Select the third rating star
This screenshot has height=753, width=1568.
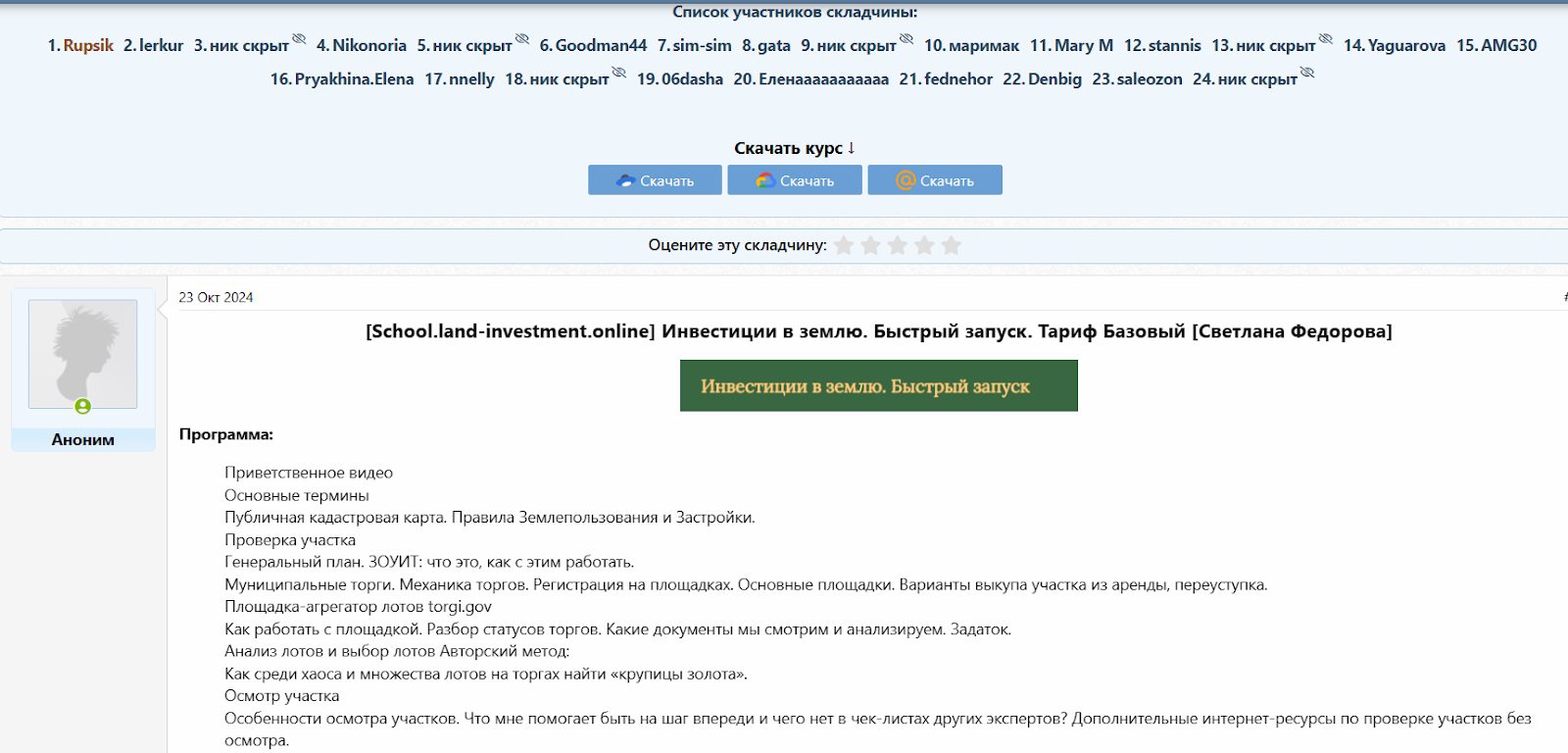click(898, 245)
